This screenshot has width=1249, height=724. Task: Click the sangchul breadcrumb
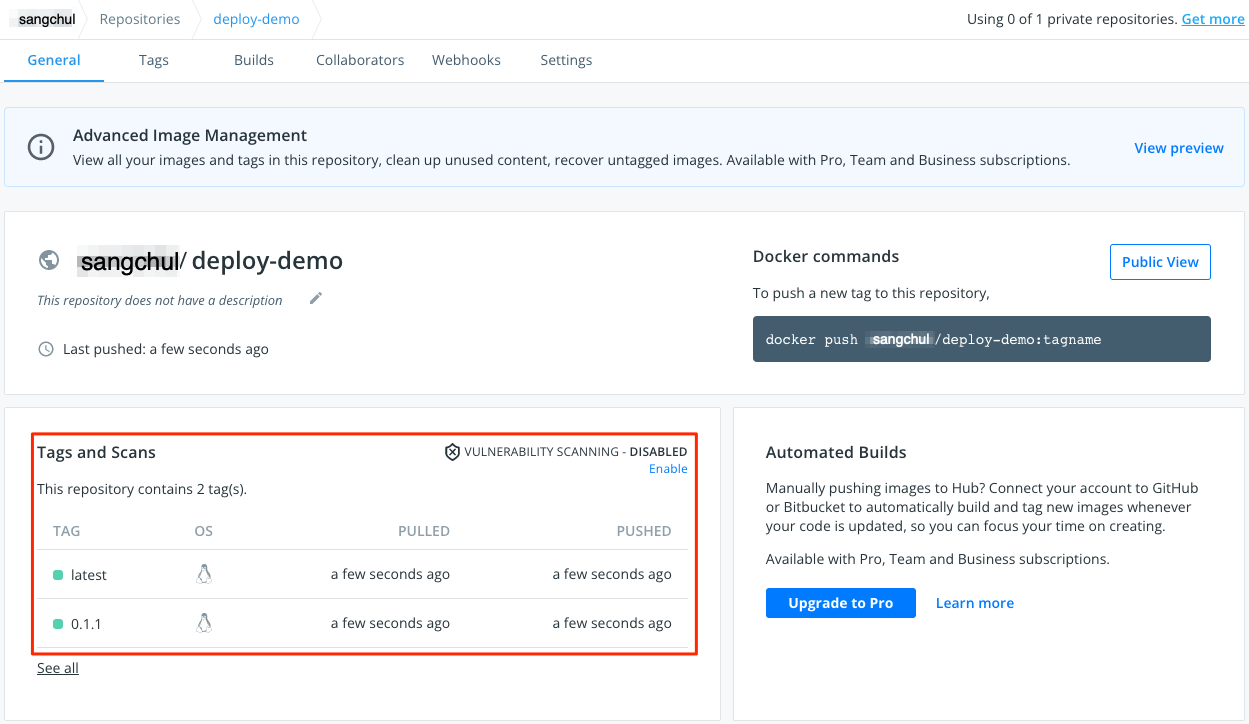point(46,19)
